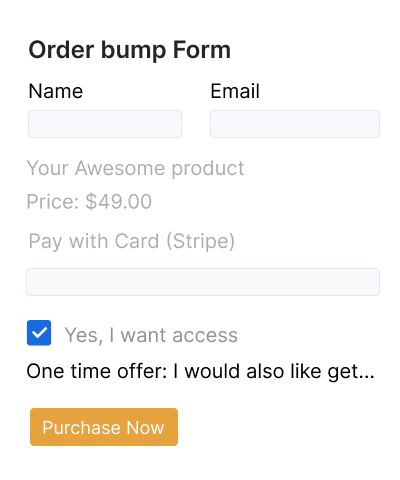This screenshot has height=480, width=400.
Task: Focus the Name input field
Action: point(105,124)
